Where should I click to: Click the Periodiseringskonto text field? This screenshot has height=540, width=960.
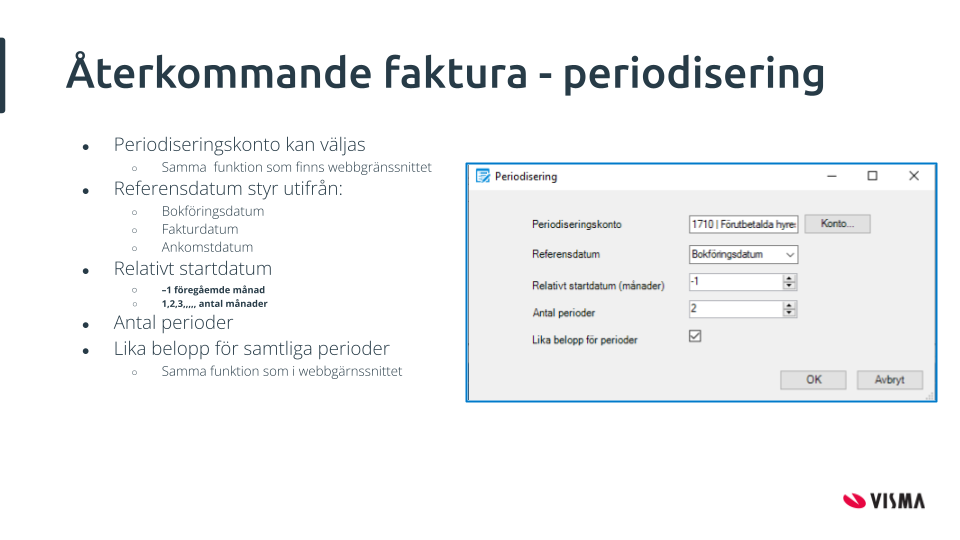[x=743, y=225]
